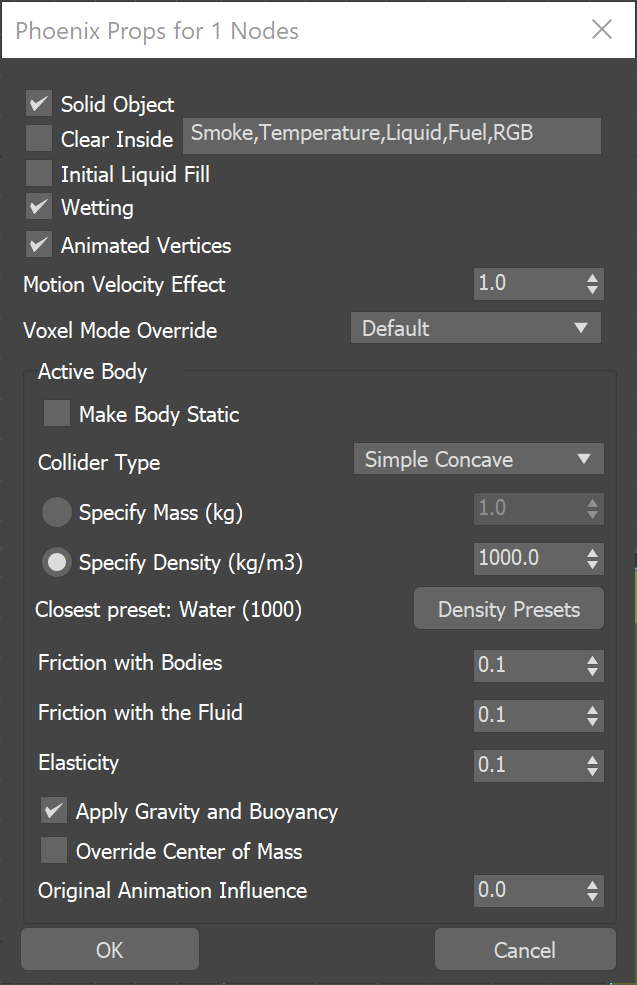This screenshot has width=637, height=985.
Task: Open the Voxel Mode Override dropdown
Action: click(476, 328)
